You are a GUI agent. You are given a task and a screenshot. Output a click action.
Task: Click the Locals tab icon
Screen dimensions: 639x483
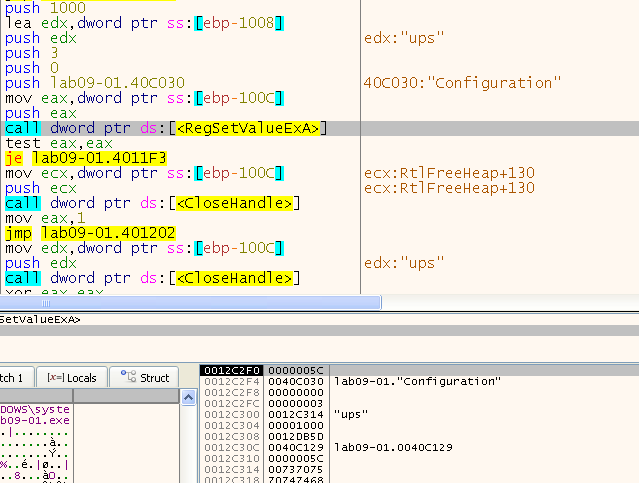(x=54, y=377)
